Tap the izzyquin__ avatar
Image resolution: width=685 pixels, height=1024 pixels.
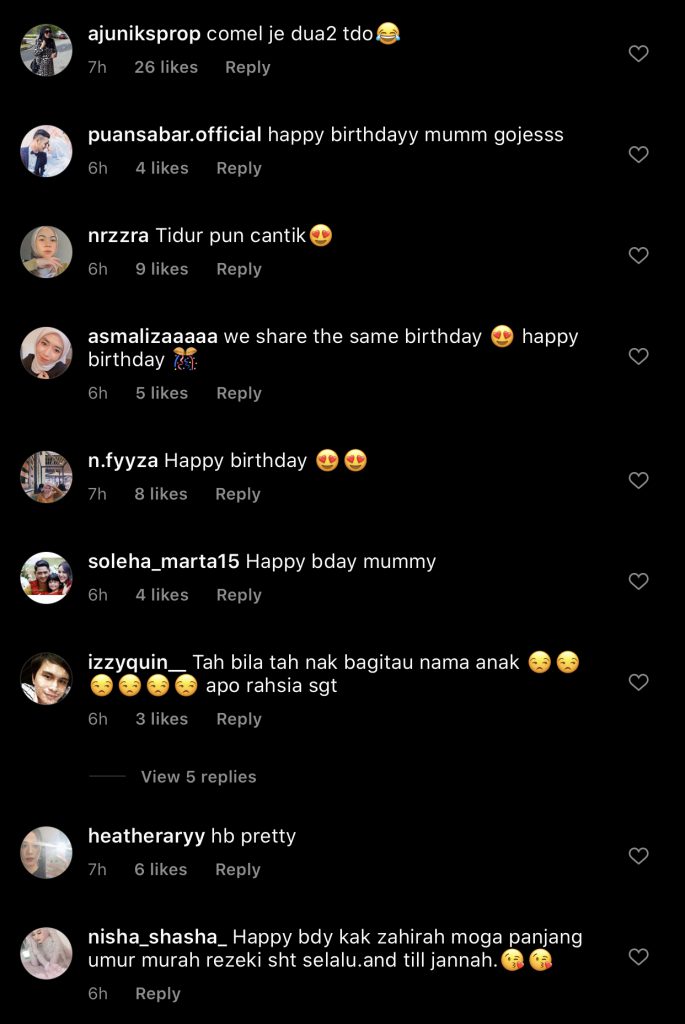coord(46,678)
